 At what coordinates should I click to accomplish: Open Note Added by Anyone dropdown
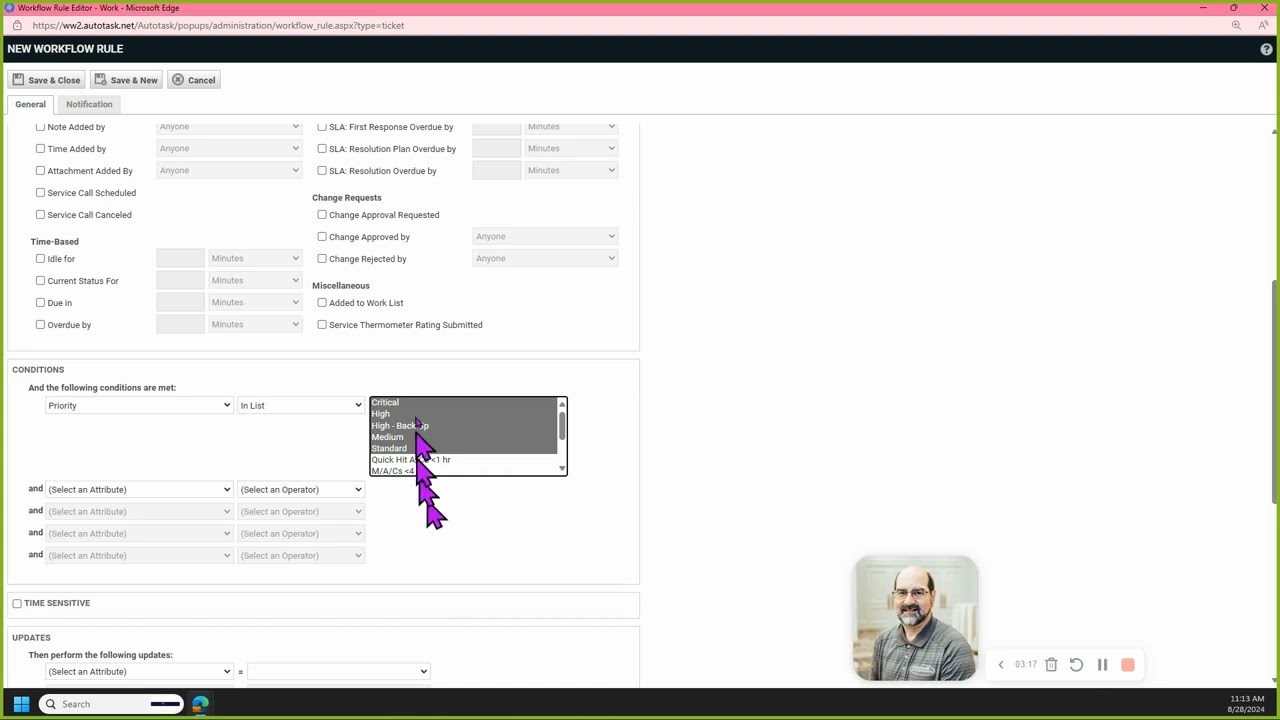coord(229,127)
